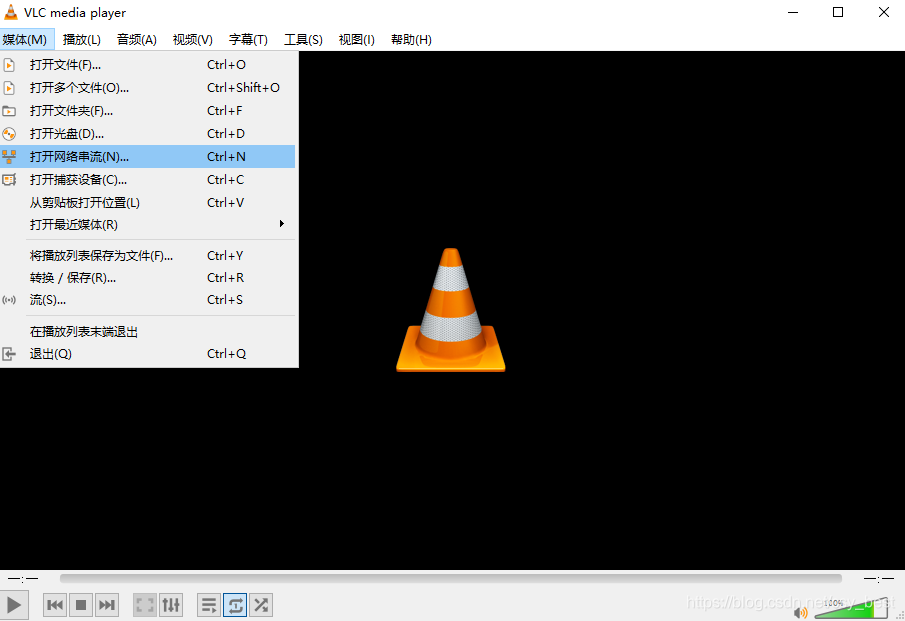Open the 媒体(M) menu
Screen dimensions: 905x621
pyautogui.click(x=25, y=39)
